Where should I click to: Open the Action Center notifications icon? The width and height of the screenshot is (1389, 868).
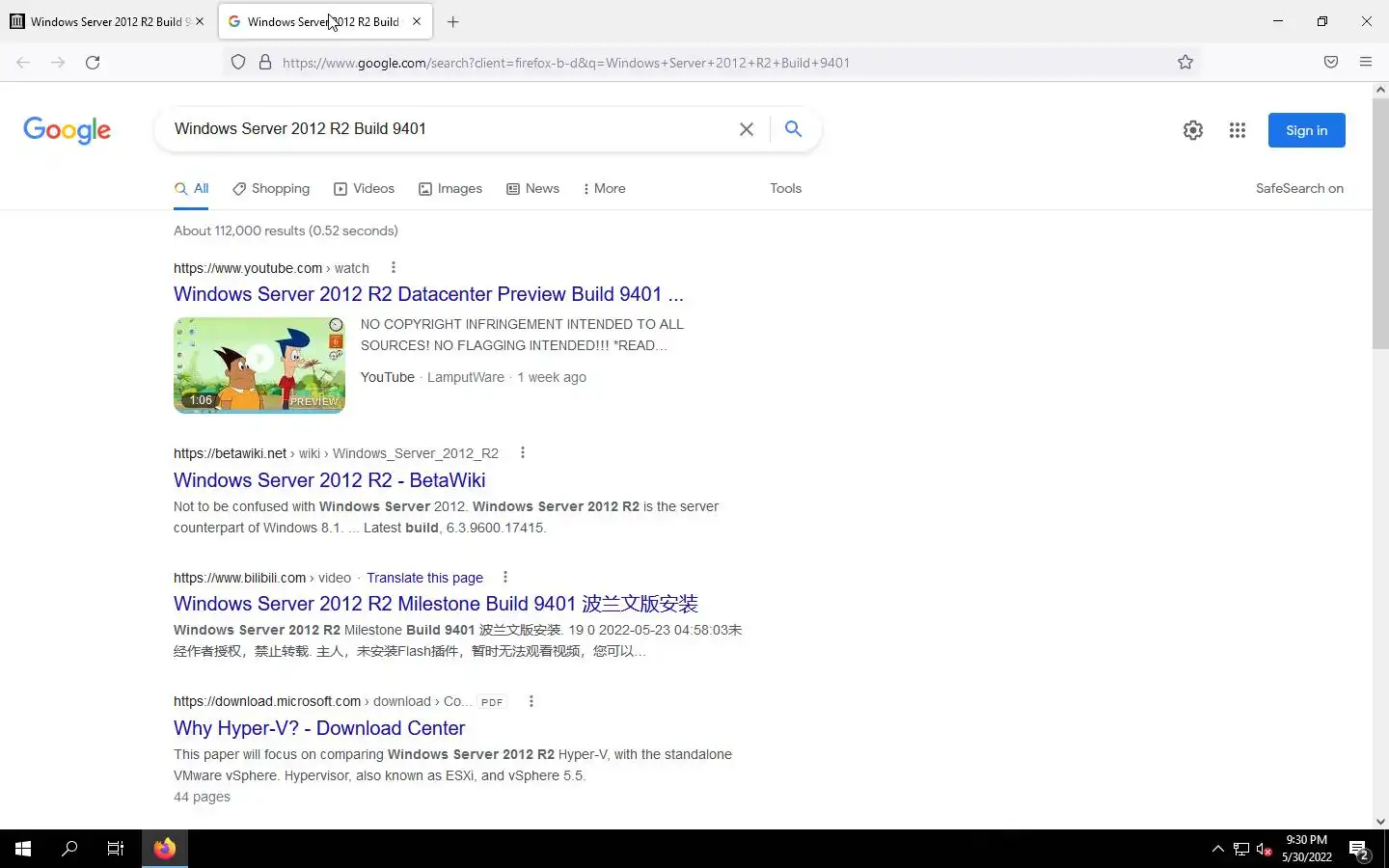coord(1360,850)
